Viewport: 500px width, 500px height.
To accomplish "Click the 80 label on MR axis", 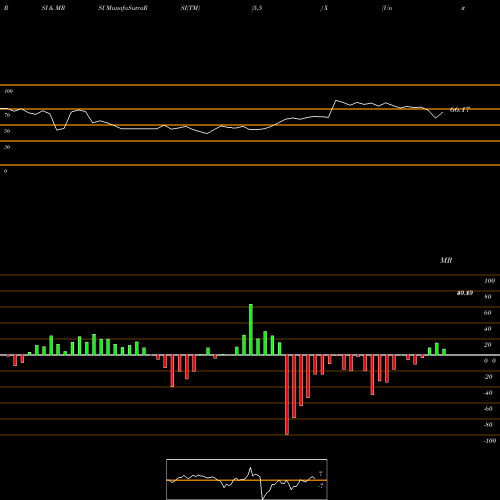I will coord(488,297).
